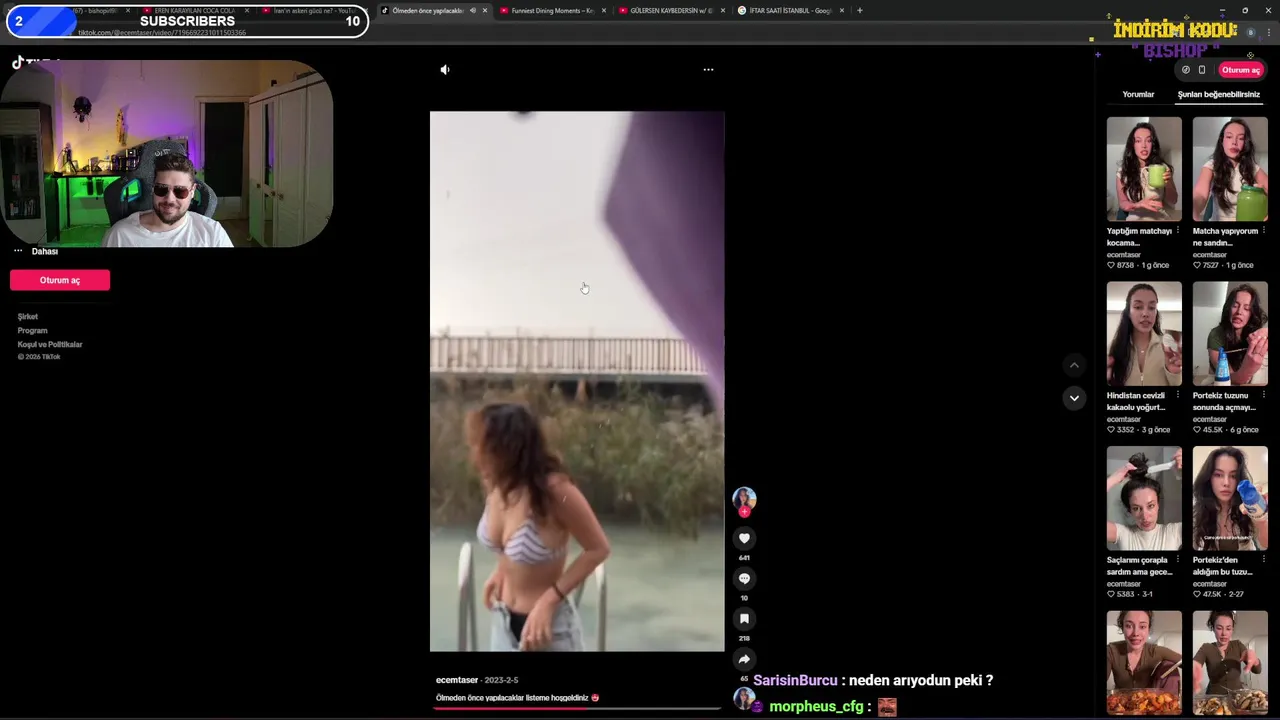This screenshot has height=720, width=1280.
Task: Click the top-right Oturum aç button
Action: point(1240,70)
